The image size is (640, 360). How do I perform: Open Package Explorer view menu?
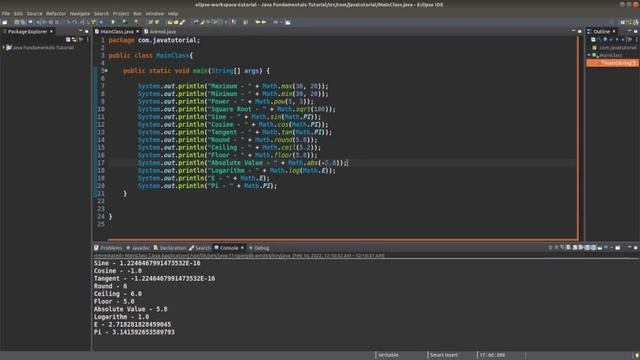click(x=87, y=40)
